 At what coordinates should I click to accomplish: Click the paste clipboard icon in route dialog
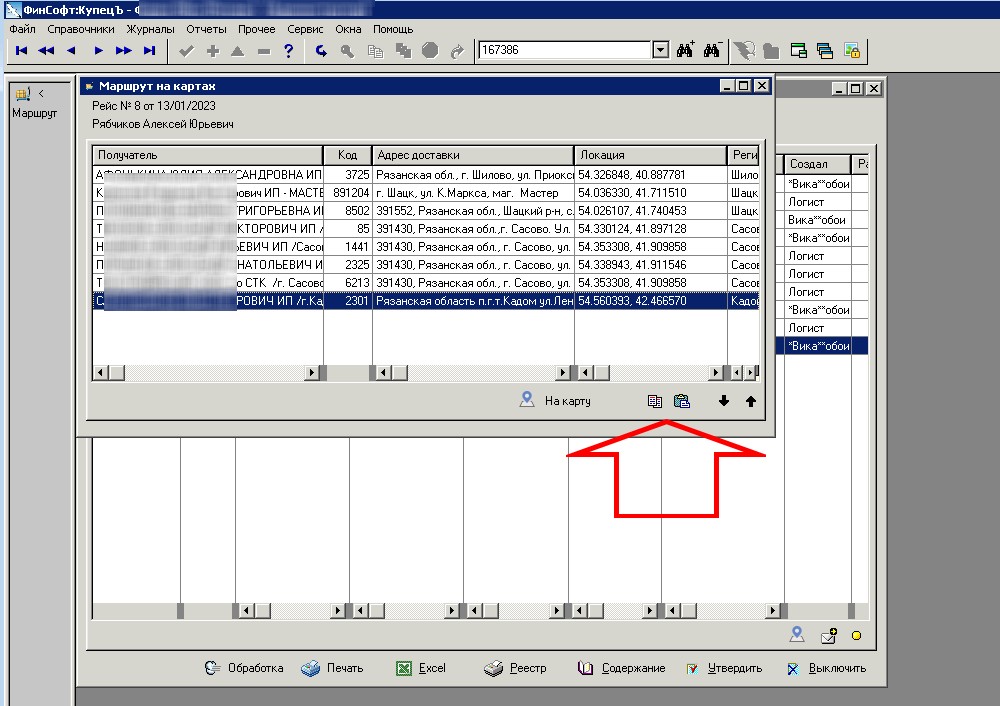tap(681, 401)
